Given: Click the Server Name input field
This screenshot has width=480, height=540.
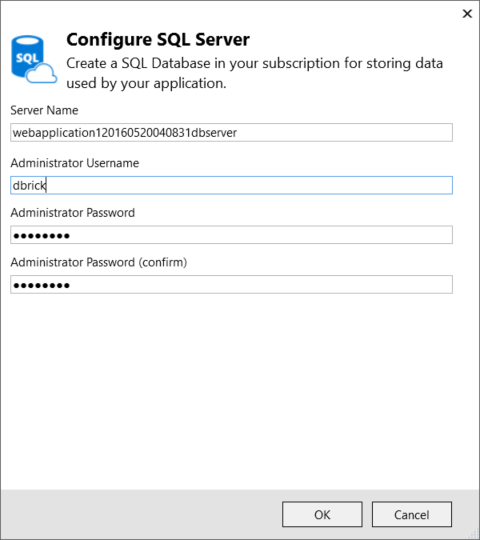Looking at the screenshot, I should click(x=231, y=133).
